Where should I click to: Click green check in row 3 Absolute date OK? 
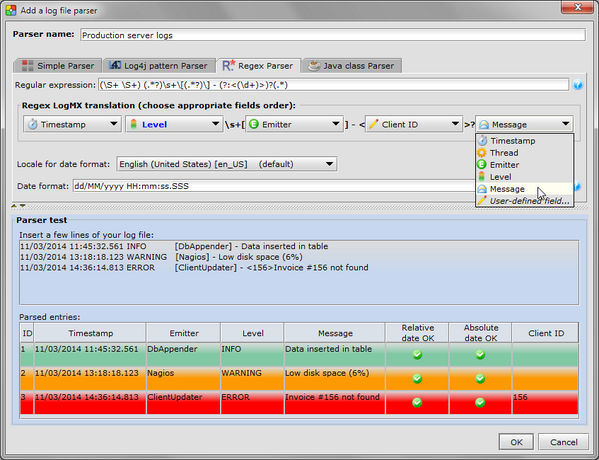pyautogui.click(x=480, y=402)
